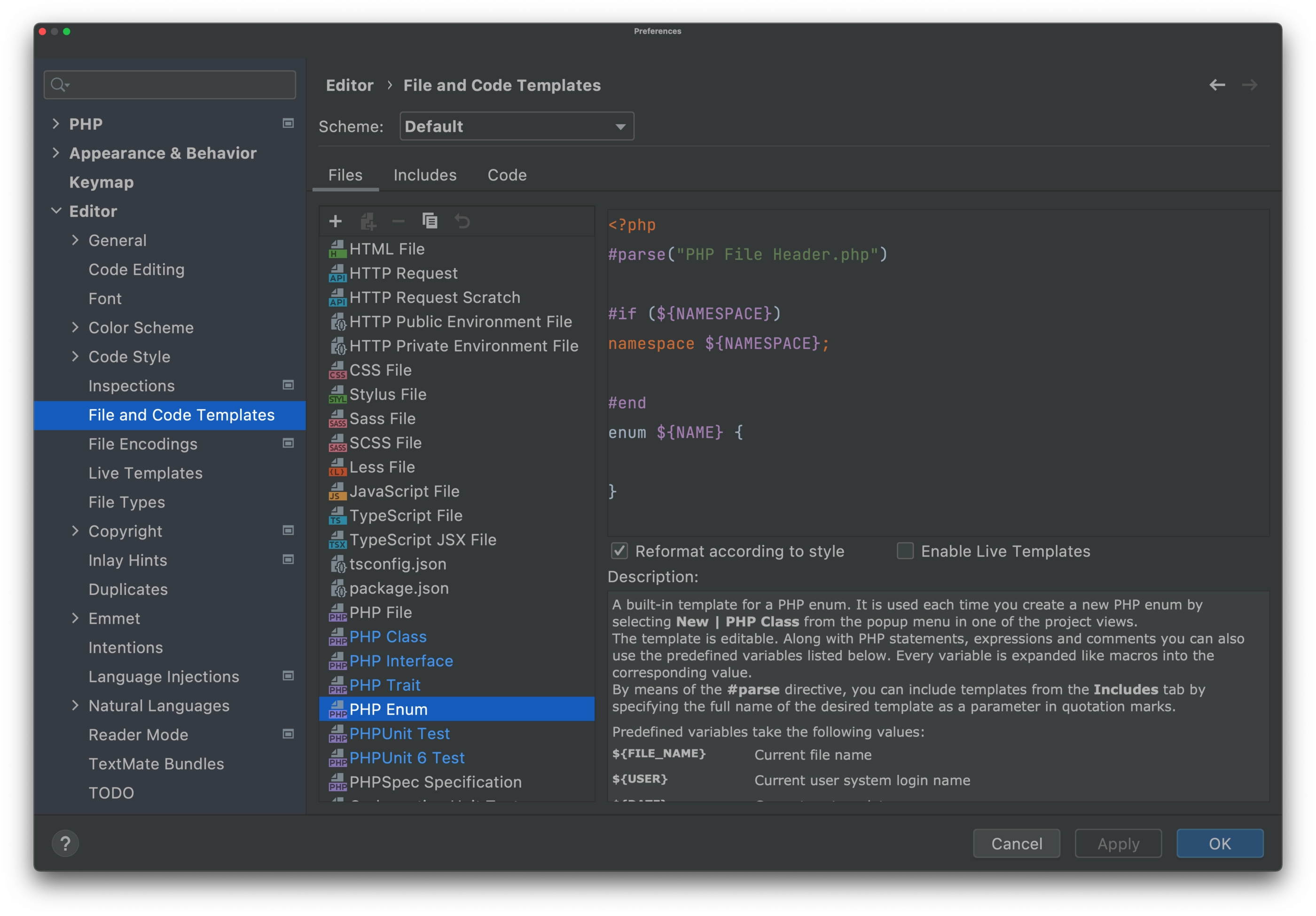Click the project-level icon beside Inspections
1316x916 pixels.
pos(288,385)
